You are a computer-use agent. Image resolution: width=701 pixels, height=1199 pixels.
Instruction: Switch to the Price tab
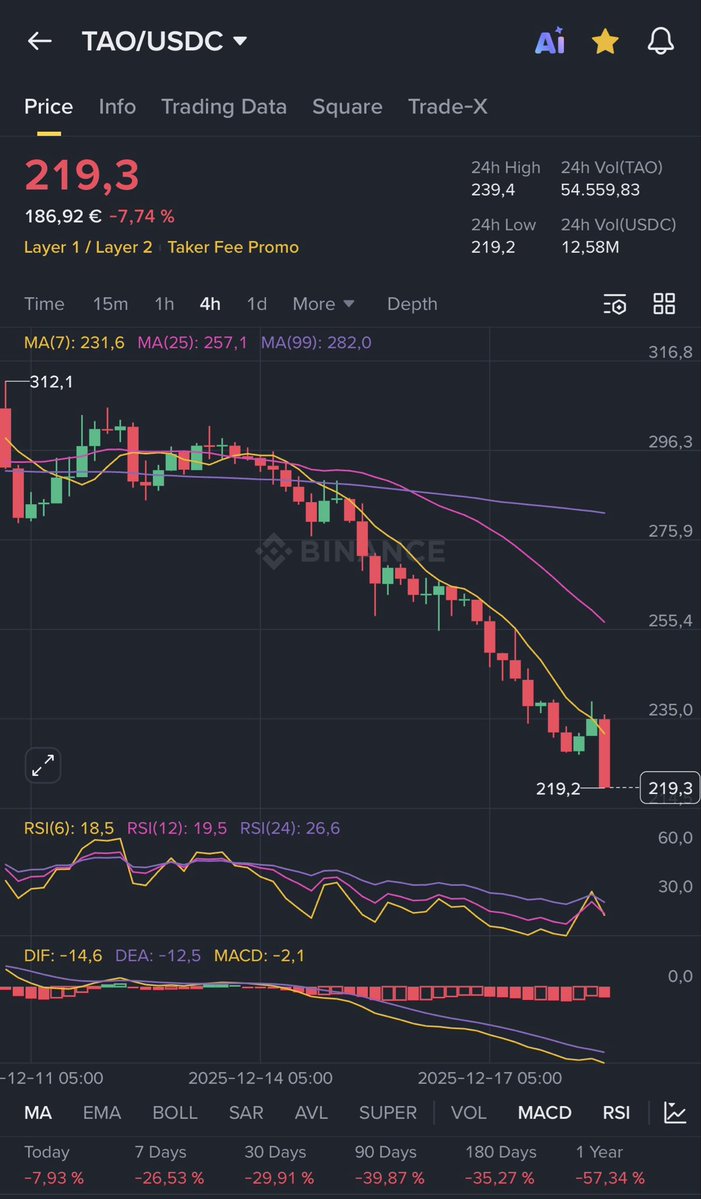(x=48, y=107)
